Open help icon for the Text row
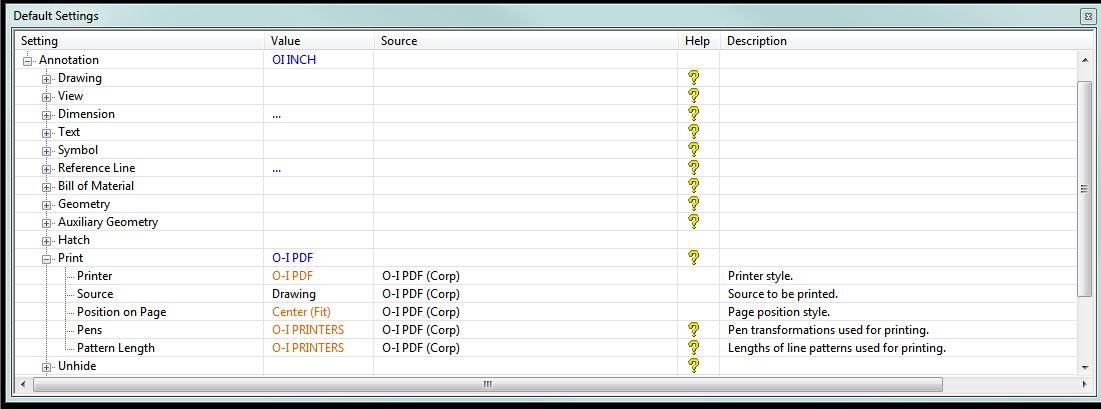Viewport: 1101px width, 409px height. [x=694, y=131]
